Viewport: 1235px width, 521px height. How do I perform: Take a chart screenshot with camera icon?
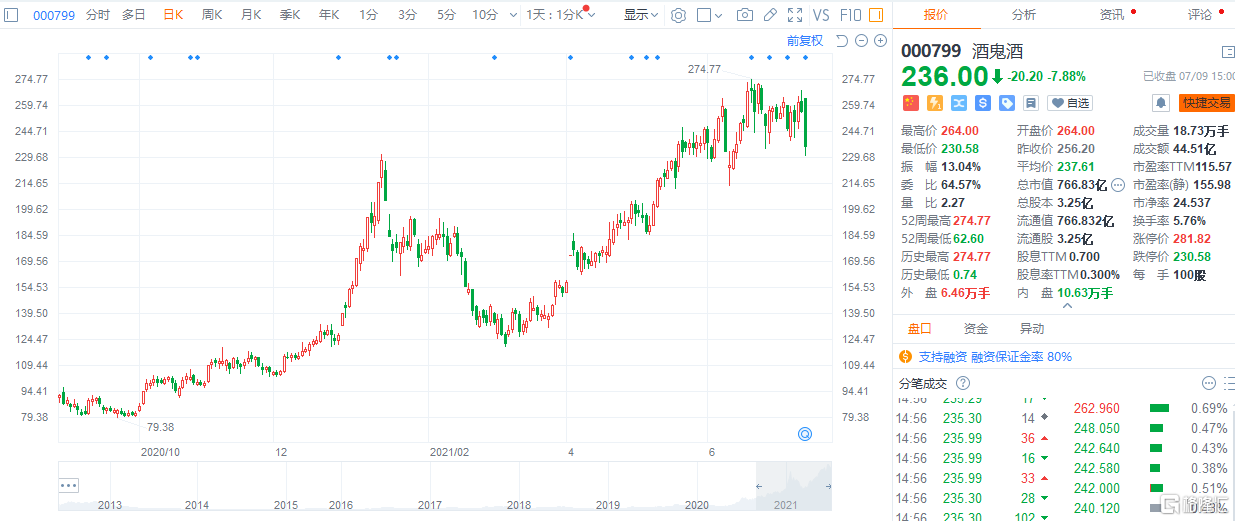[744, 15]
